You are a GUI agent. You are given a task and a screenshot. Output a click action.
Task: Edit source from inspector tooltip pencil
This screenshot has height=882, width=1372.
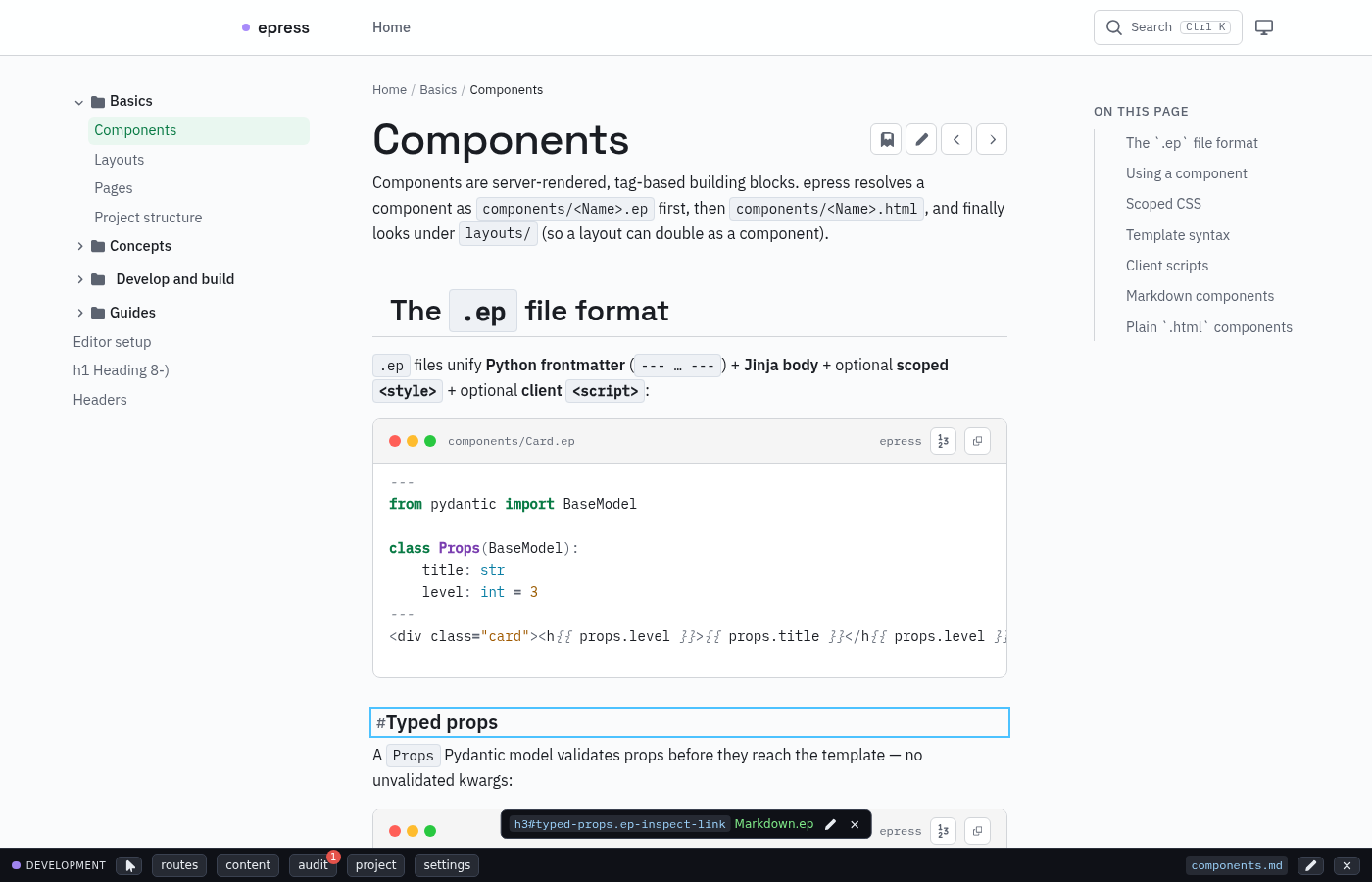(831, 825)
